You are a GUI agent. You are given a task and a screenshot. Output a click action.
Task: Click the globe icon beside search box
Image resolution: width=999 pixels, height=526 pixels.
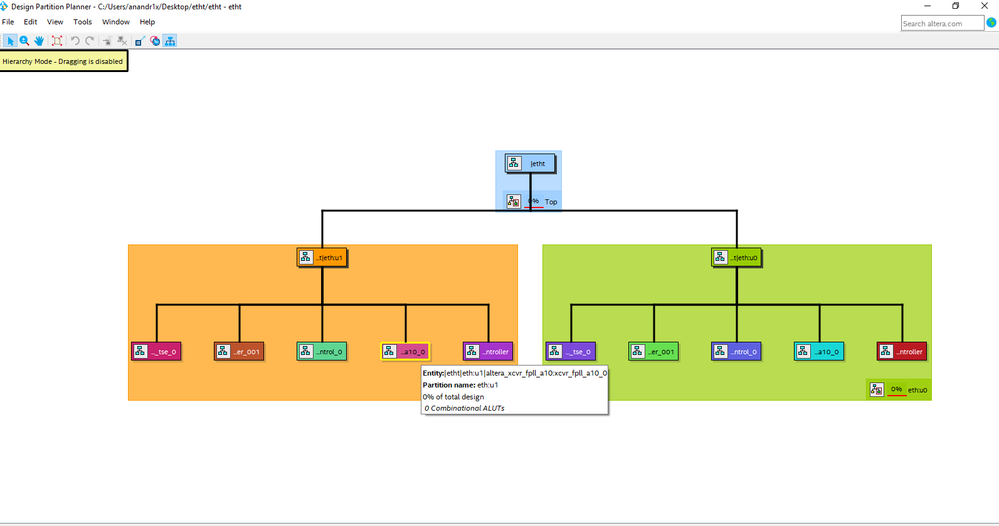(991, 23)
